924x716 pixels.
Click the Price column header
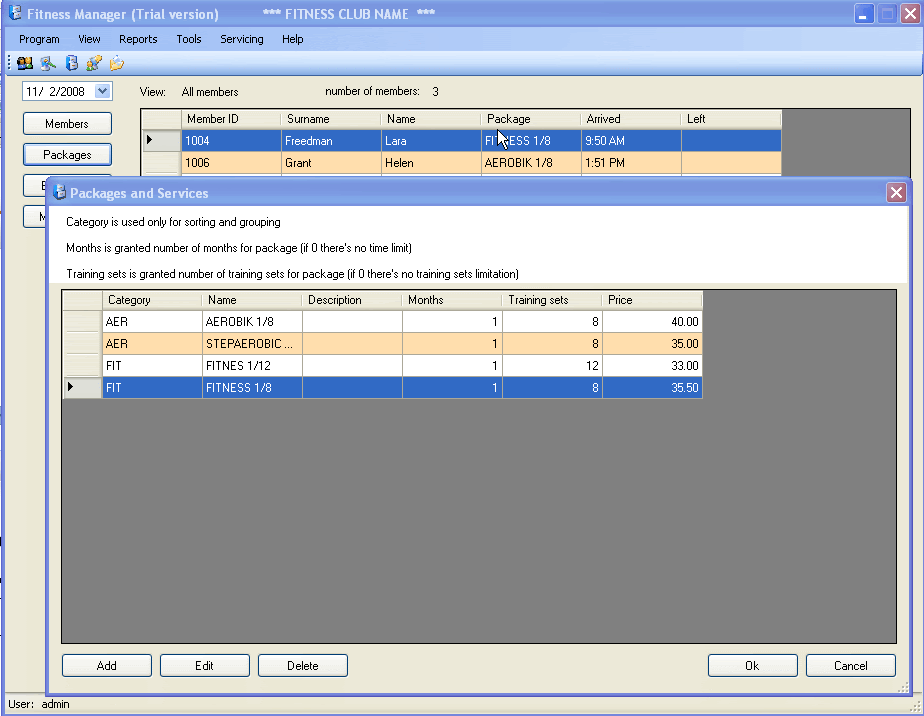[652, 300]
